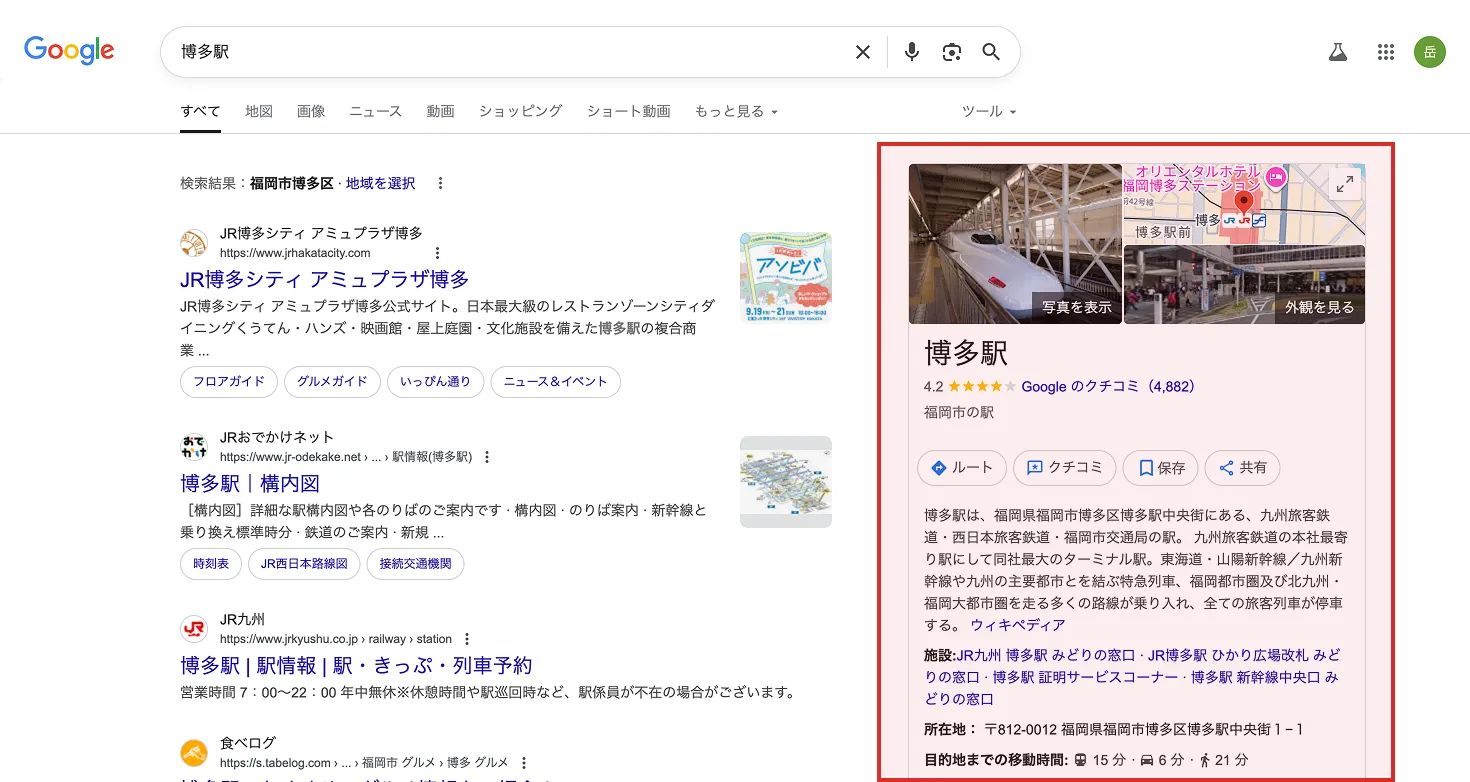The height and width of the screenshot is (782, 1470).
Task: Open Google apps grid icon
Action: [x=1385, y=52]
